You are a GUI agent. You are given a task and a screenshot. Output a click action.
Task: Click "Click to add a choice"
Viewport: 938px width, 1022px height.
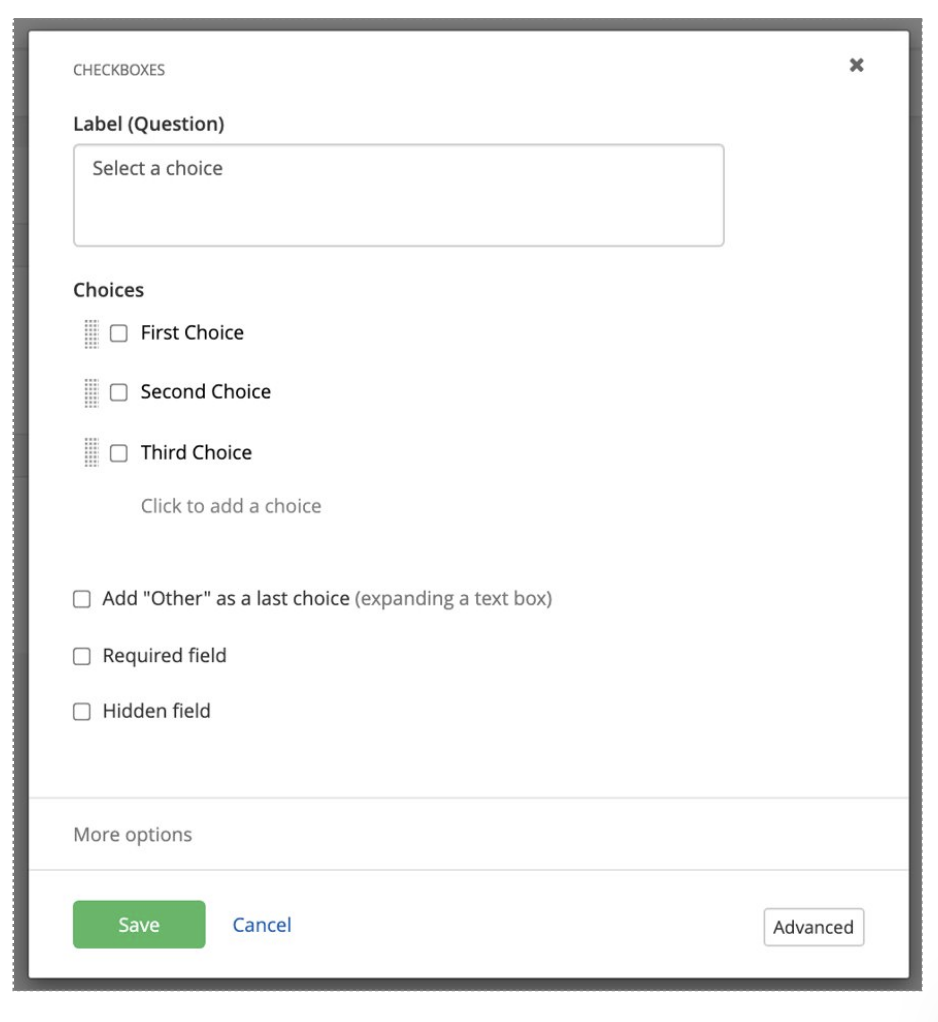(x=231, y=506)
